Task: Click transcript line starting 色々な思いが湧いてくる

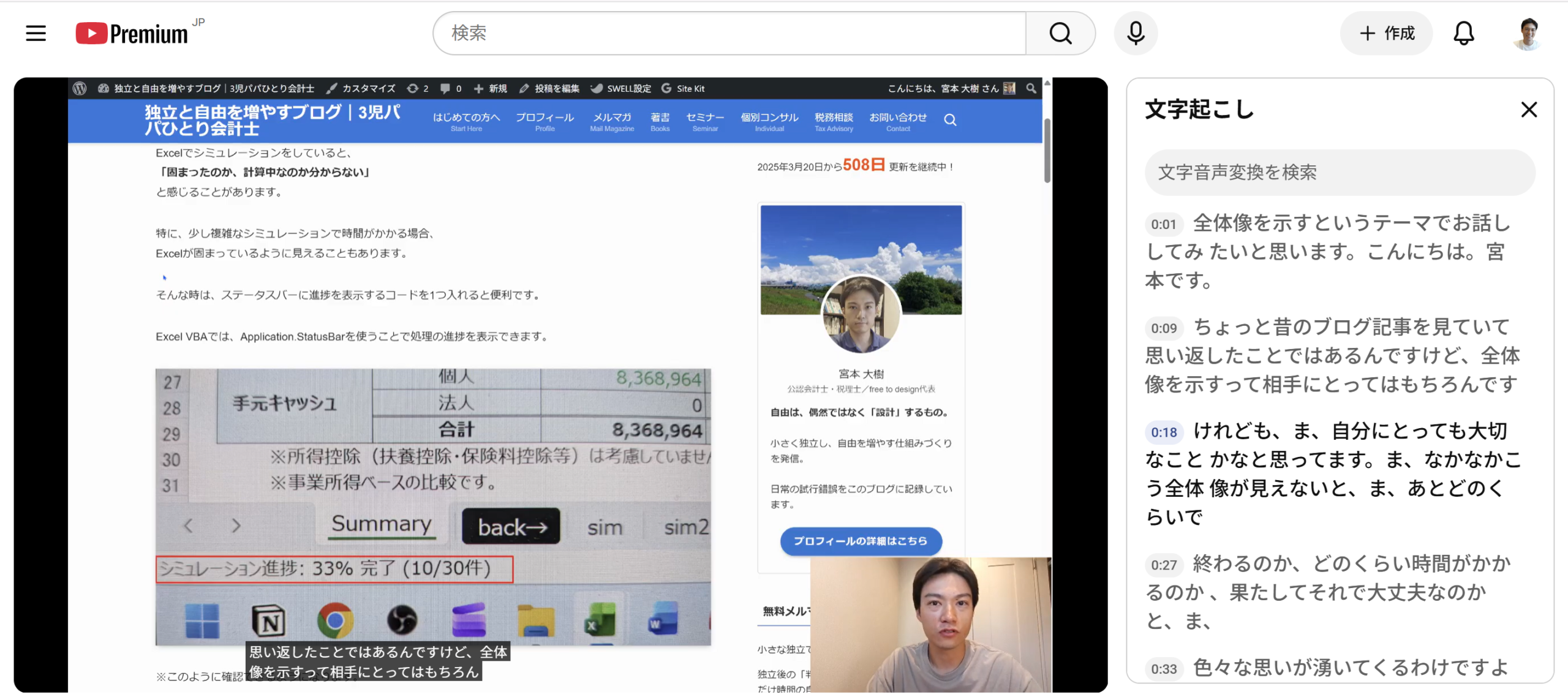Action: coord(1350,668)
